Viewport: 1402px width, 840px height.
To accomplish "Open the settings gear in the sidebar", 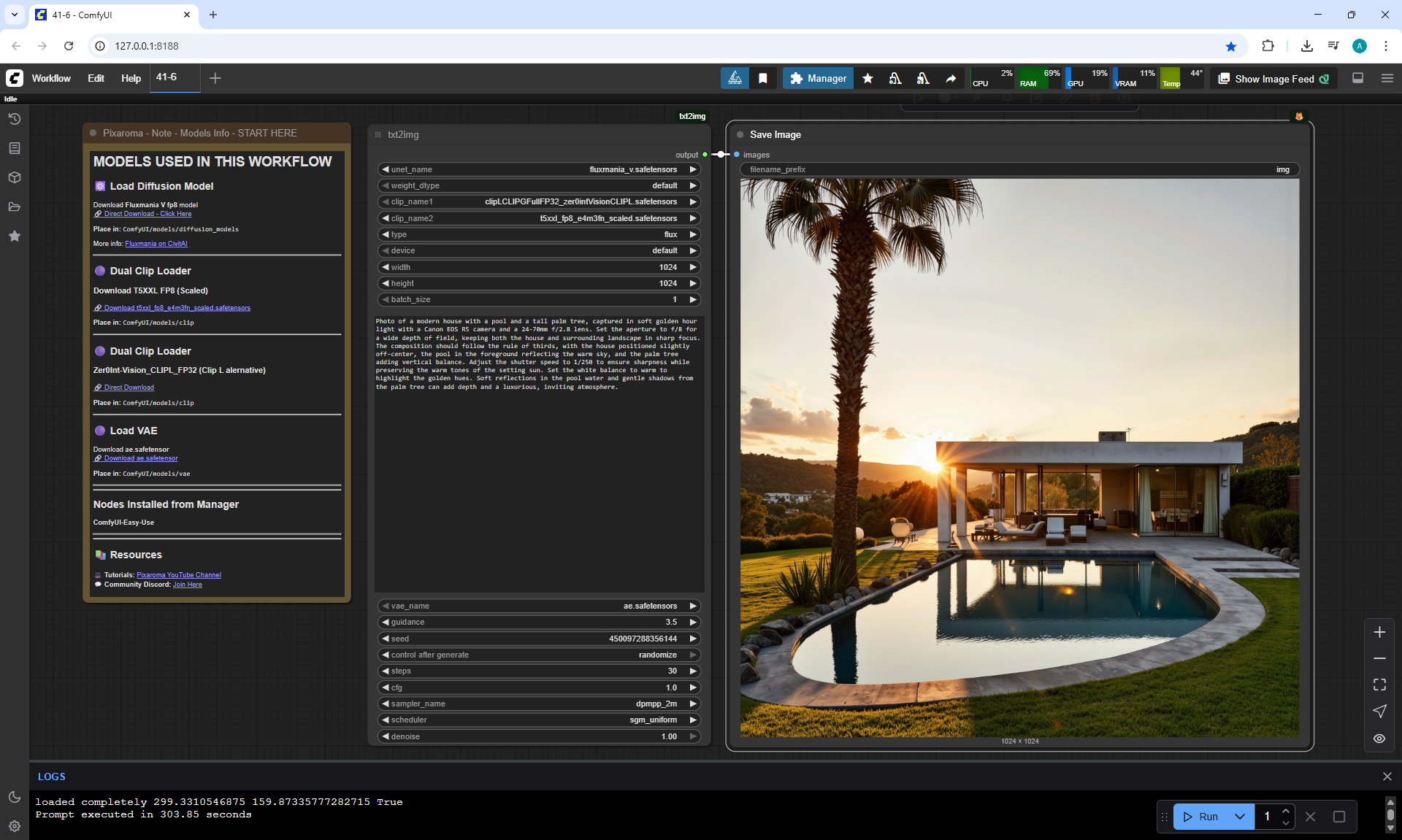I will (x=14, y=826).
